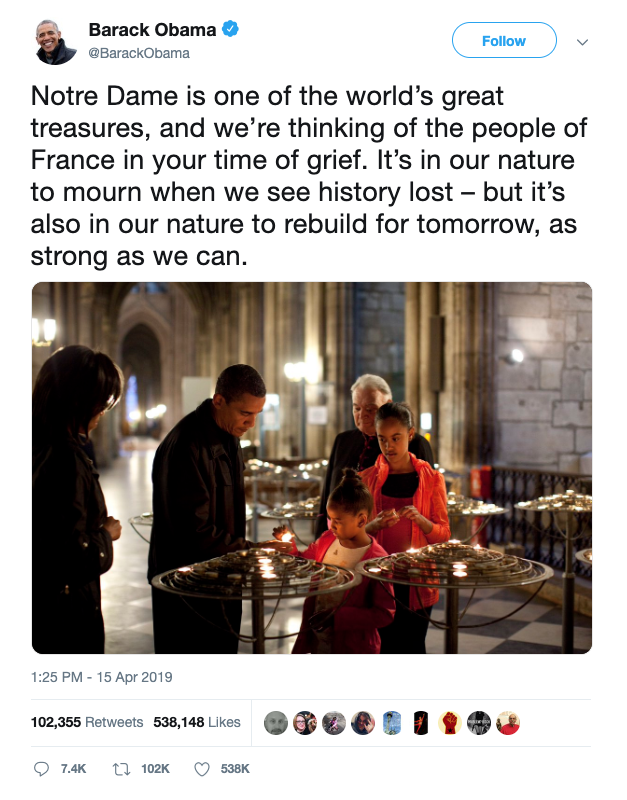Open the tweet options chevron dropdown
The image size is (627, 800).
[583, 42]
